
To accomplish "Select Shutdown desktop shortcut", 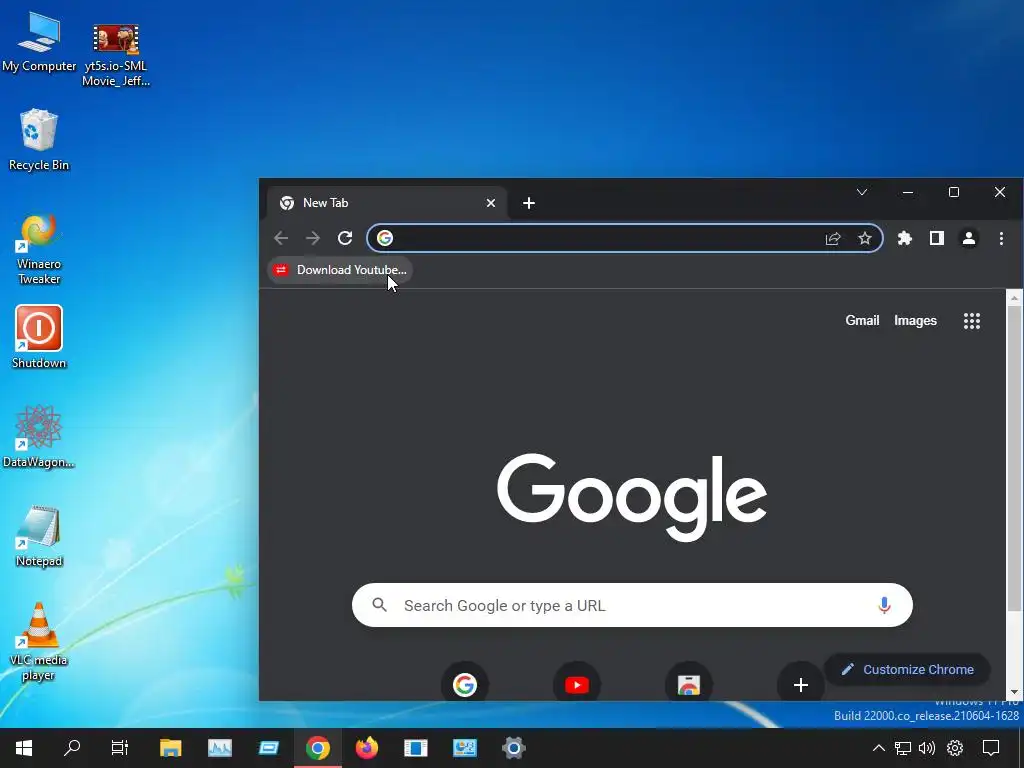I will [x=39, y=337].
